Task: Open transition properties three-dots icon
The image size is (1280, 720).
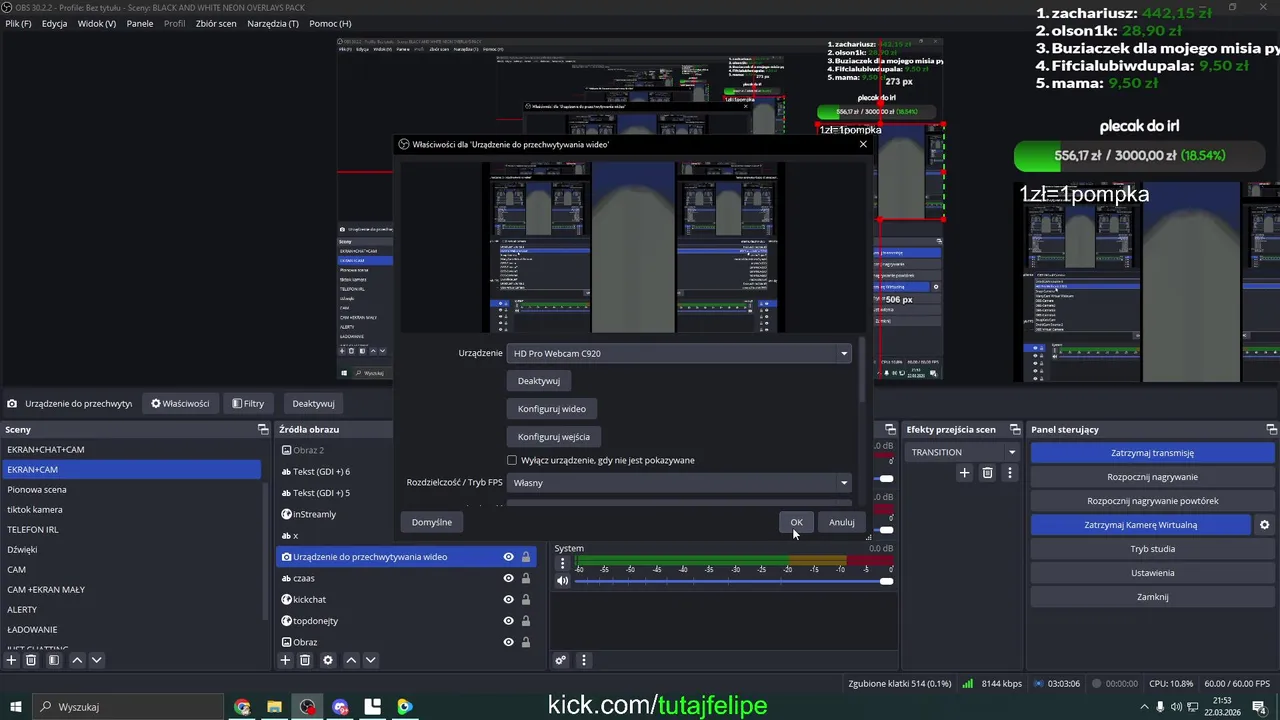Action: click(x=1010, y=473)
